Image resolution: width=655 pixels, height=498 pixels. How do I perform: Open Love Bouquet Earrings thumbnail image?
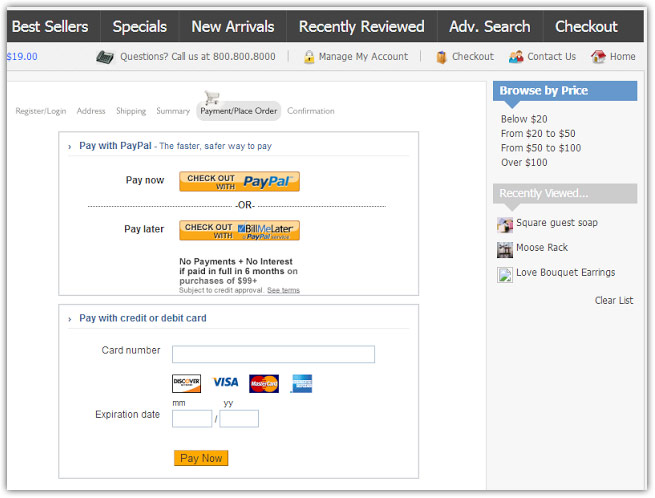pos(505,275)
